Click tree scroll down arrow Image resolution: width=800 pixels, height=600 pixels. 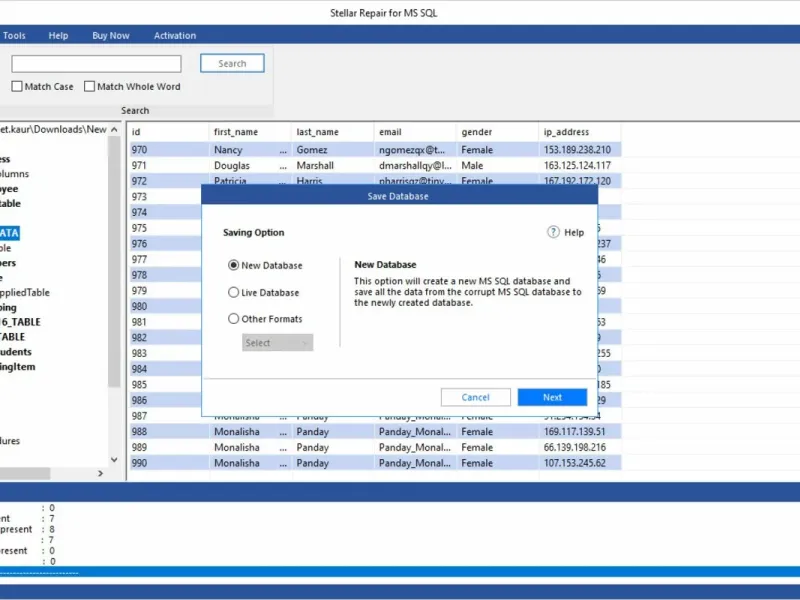click(x=114, y=460)
